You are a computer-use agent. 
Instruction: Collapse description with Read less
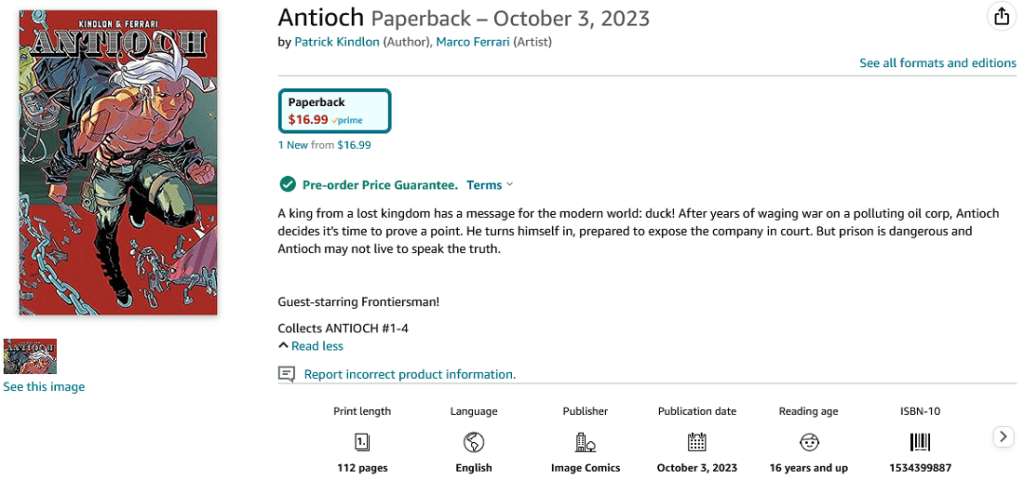(x=316, y=346)
